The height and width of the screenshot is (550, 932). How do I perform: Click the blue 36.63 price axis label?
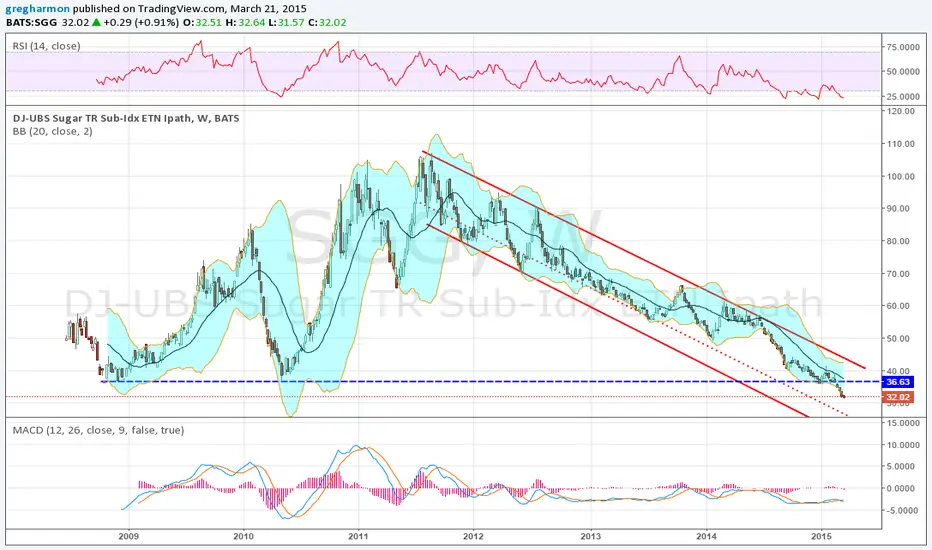pyautogui.click(x=898, y=382)
